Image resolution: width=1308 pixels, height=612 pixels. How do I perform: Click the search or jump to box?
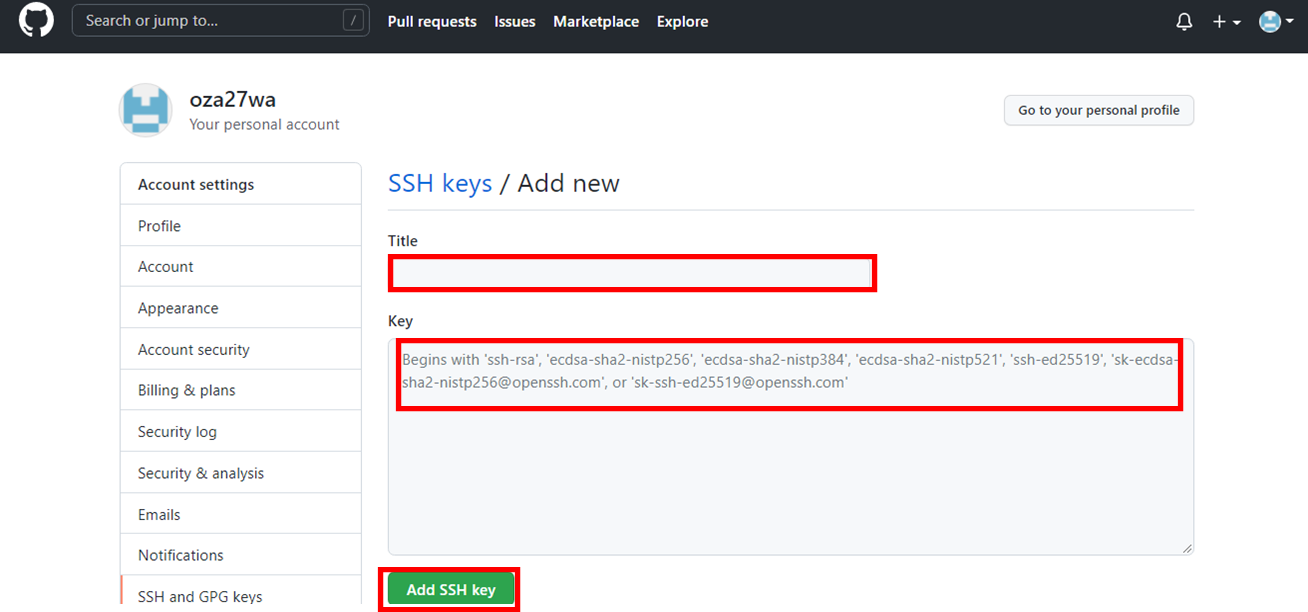(x=220, y=20)
